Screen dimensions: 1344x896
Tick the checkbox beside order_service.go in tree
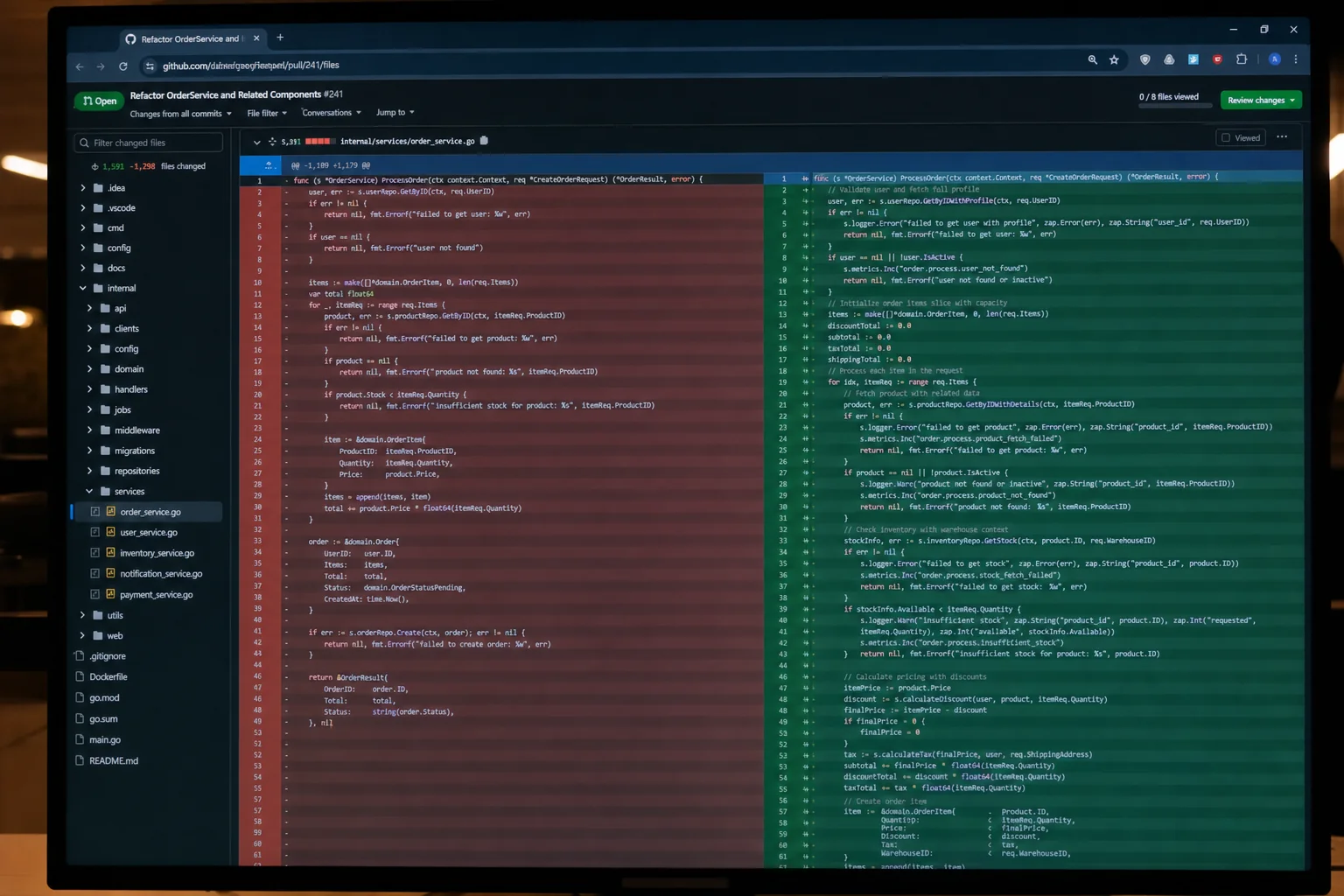(95, 512)
